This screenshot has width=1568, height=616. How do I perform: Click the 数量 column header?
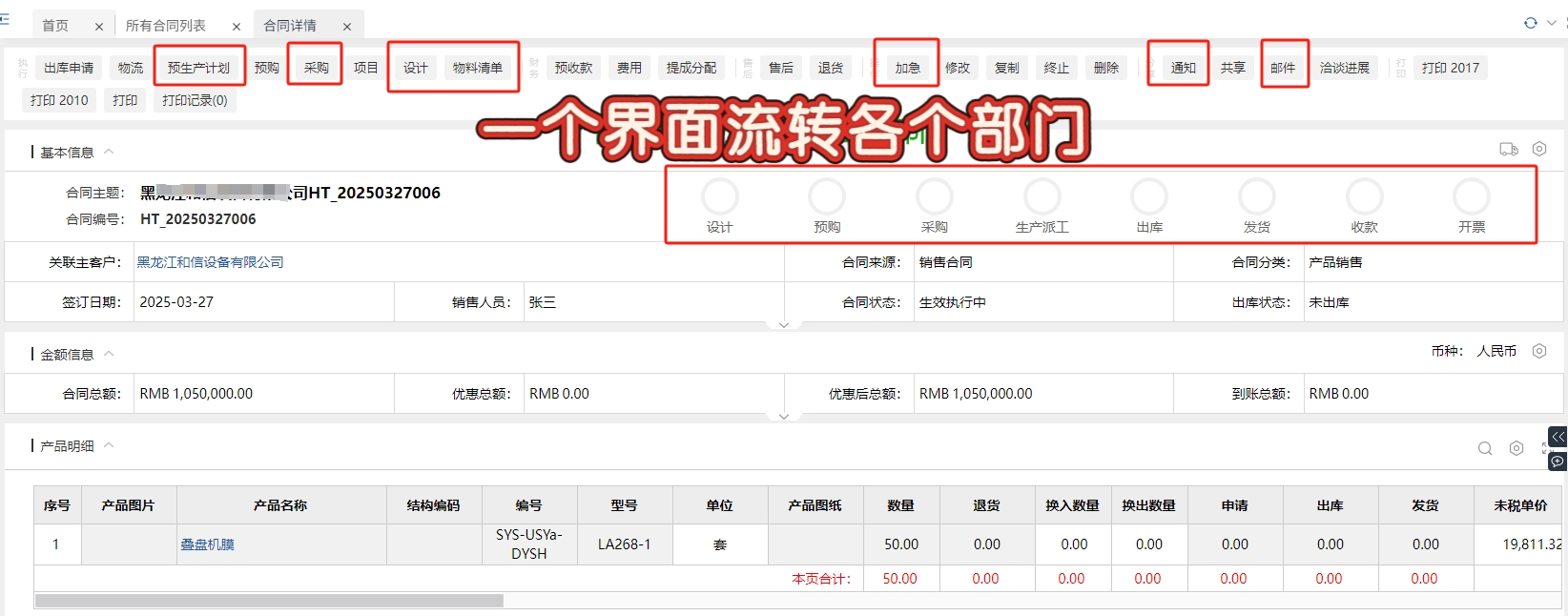tap(901, 505)
